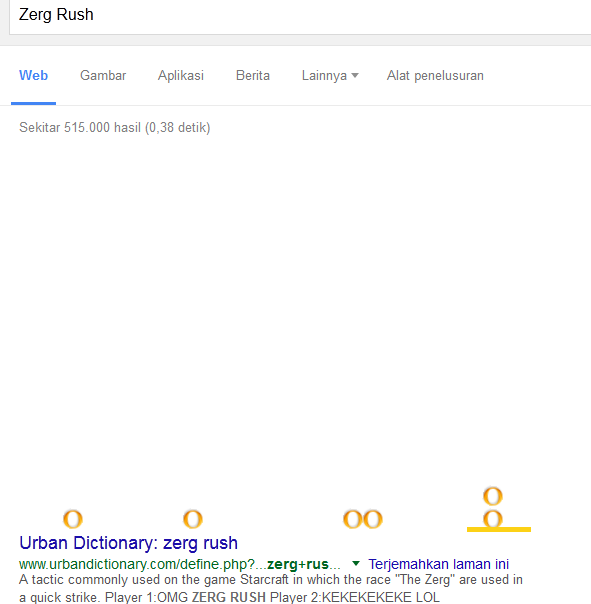
Task: Switch to the Gambar tab
Action: 103,76
